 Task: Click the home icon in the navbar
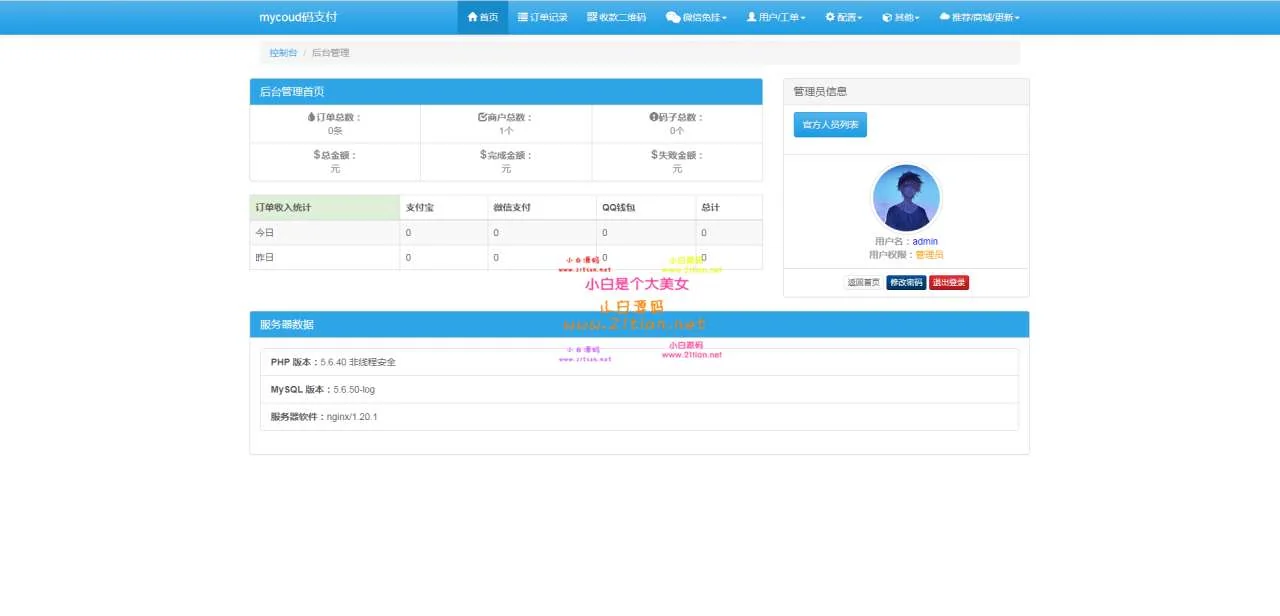tap(473, 17)
